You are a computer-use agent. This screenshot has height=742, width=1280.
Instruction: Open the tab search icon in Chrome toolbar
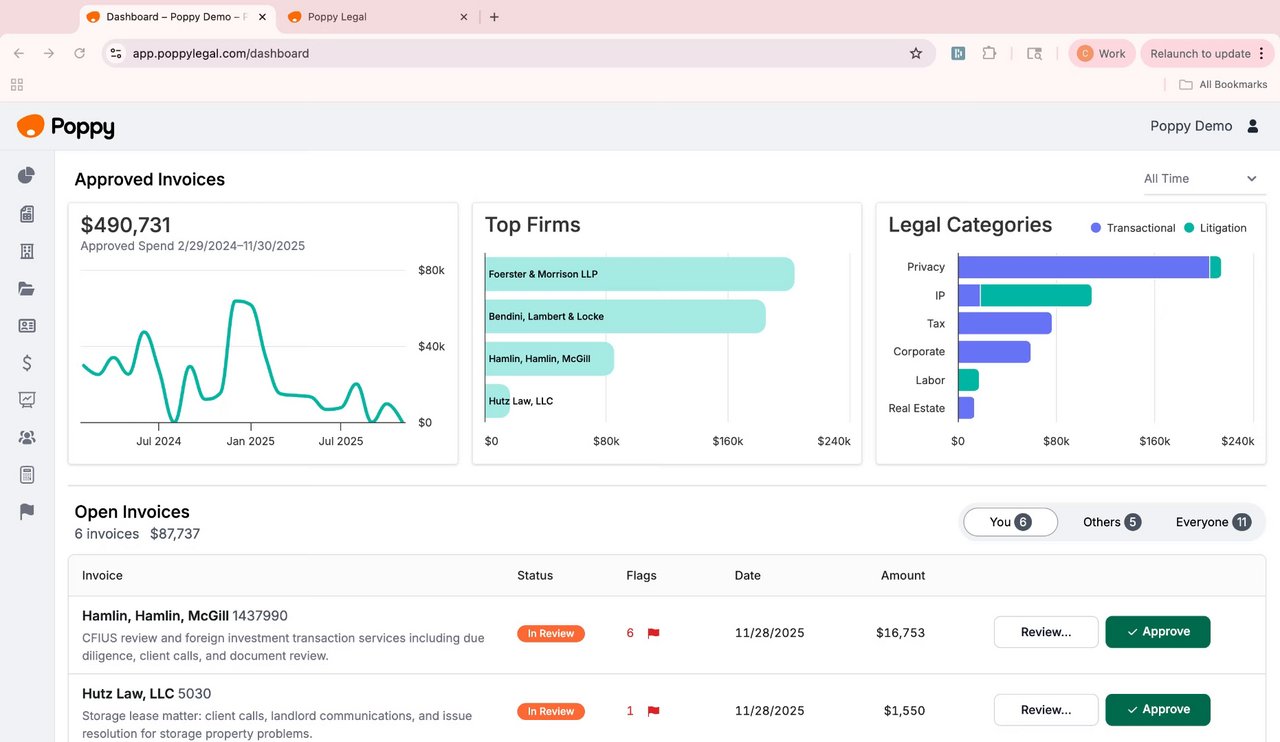click(1035, 54)
